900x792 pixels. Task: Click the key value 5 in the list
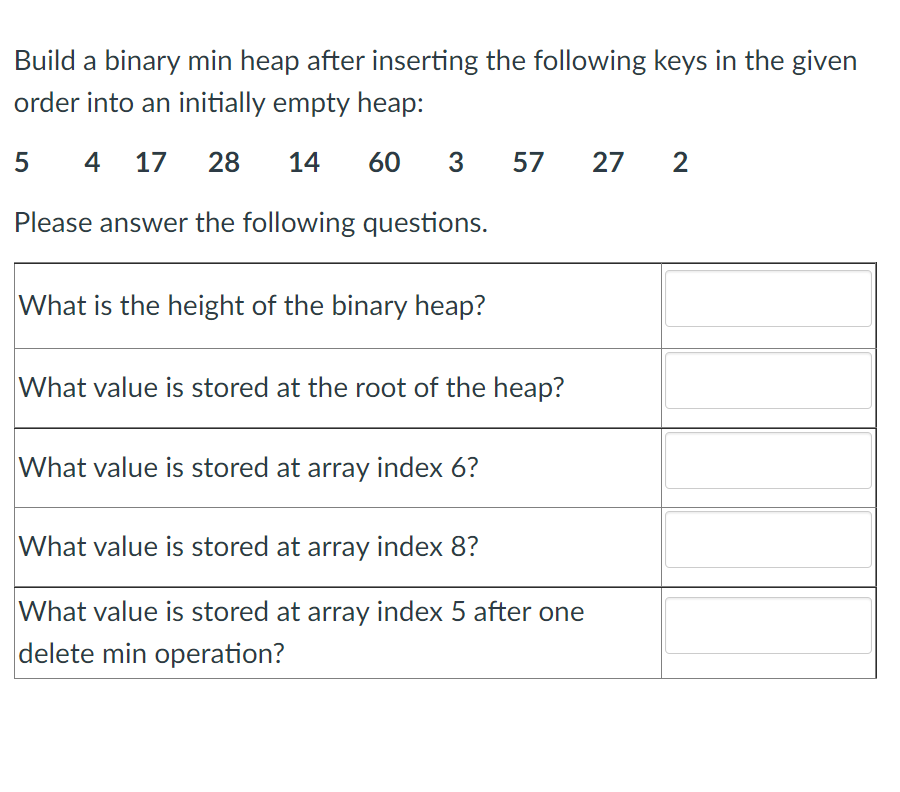(21, 162)
